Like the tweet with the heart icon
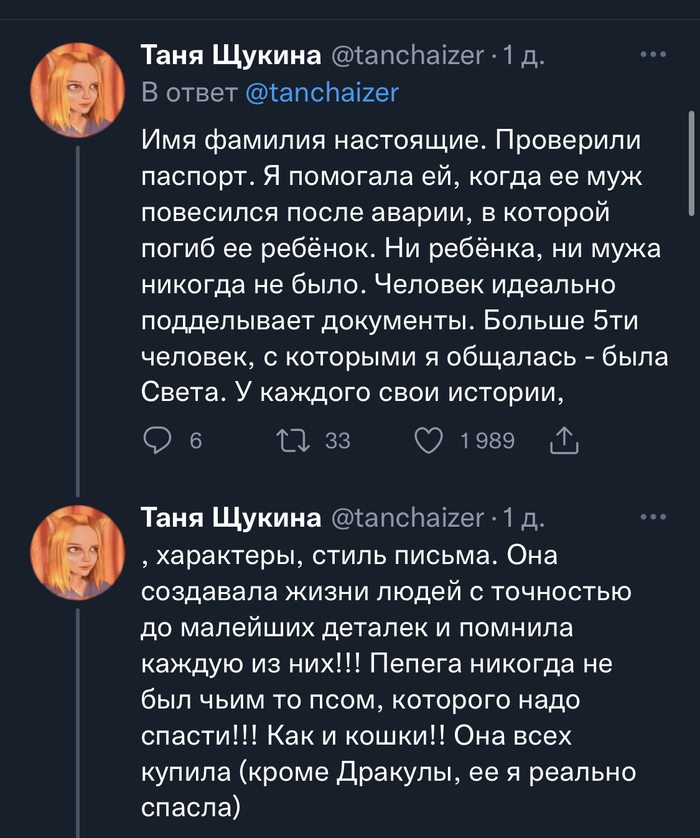Image resolution: width=700 pixels, height=838 pixels. pos(428,441)
